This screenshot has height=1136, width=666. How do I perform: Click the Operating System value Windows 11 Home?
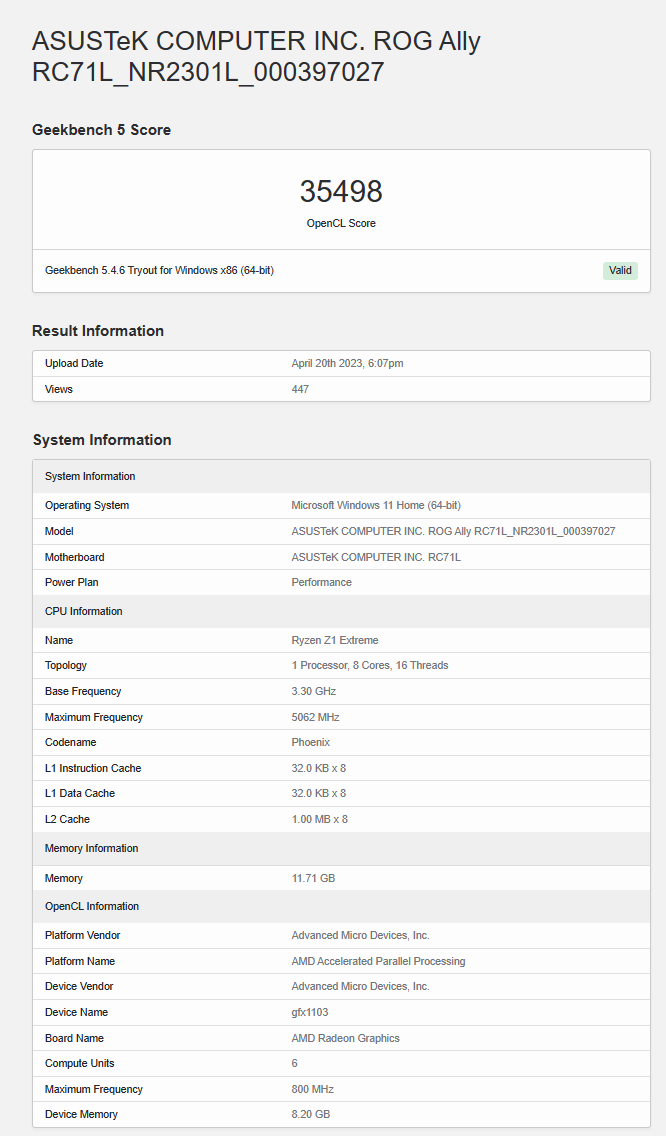(x=376, y=505)
